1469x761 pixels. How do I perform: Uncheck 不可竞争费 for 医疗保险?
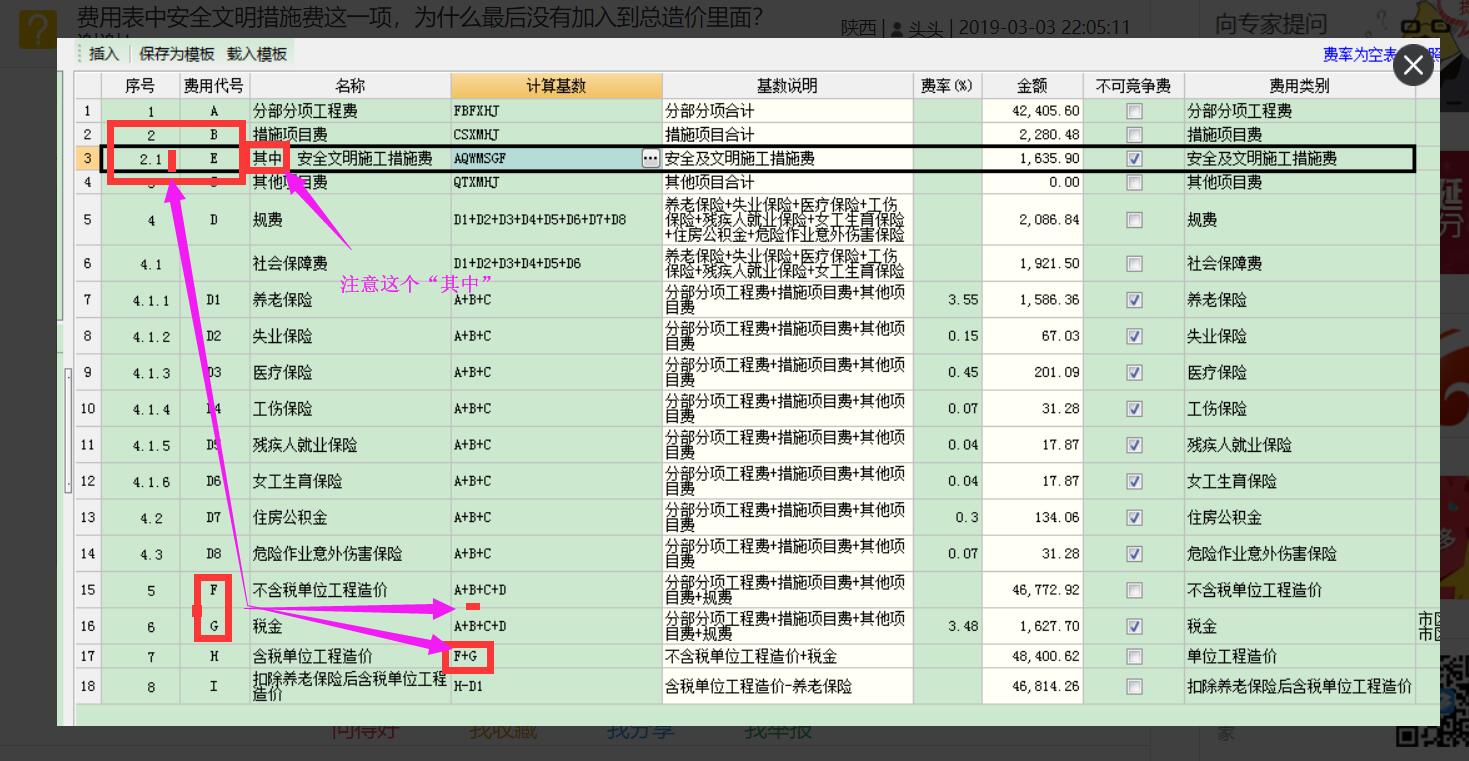tap(1134, 372)
